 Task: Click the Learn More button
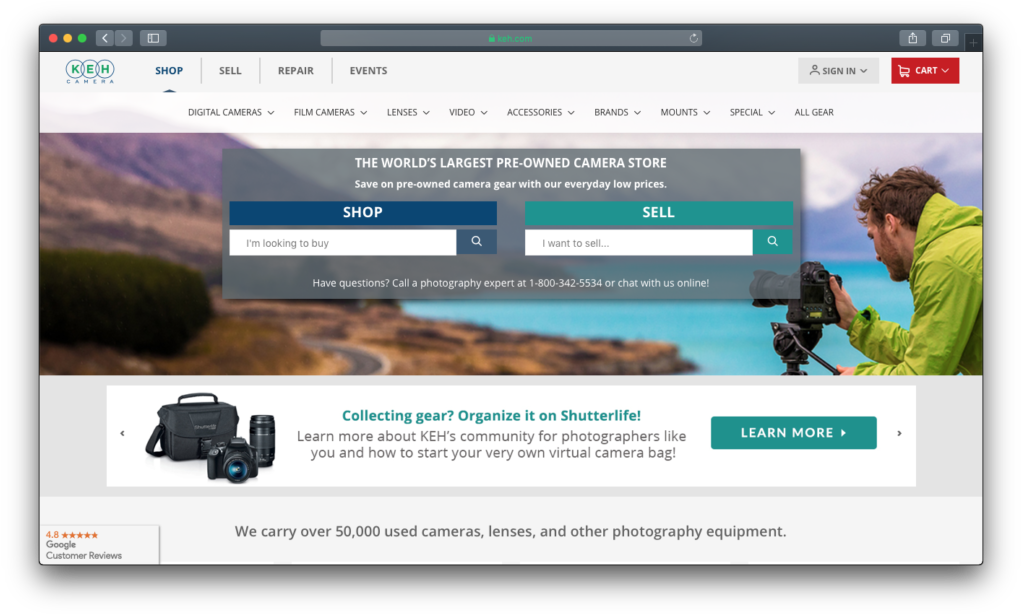(793, 432)
